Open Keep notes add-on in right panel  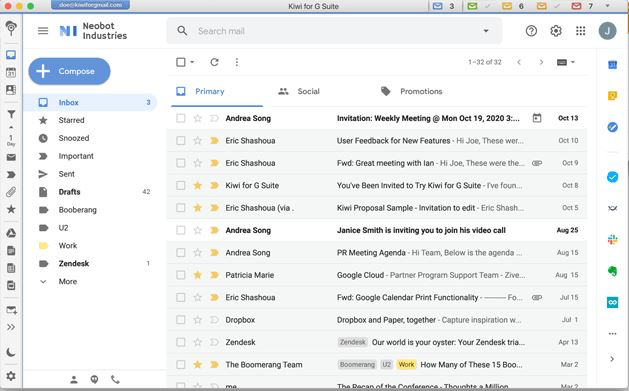(612, 95)
